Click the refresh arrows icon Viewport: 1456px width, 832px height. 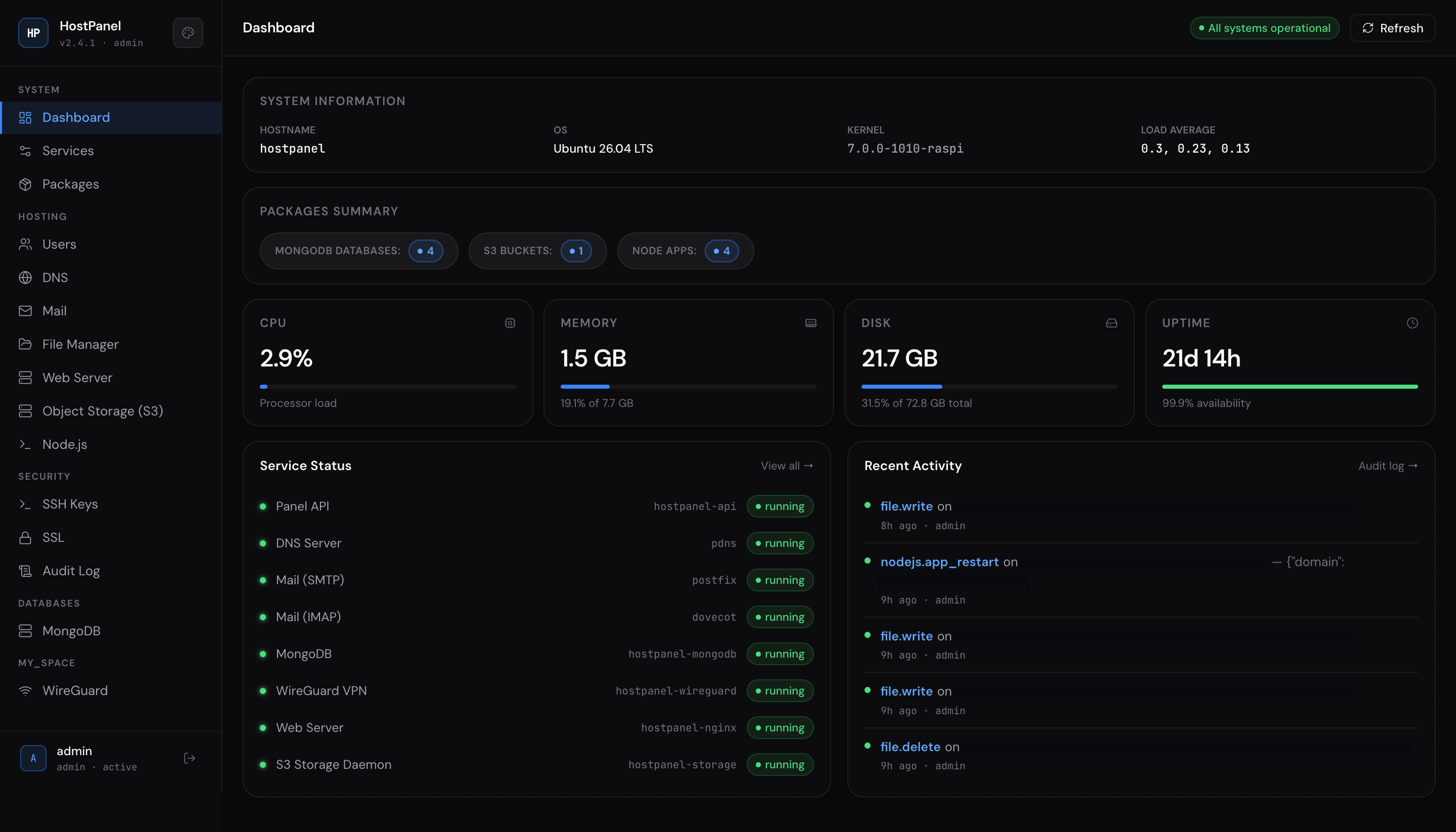(x=1368, y=28)
